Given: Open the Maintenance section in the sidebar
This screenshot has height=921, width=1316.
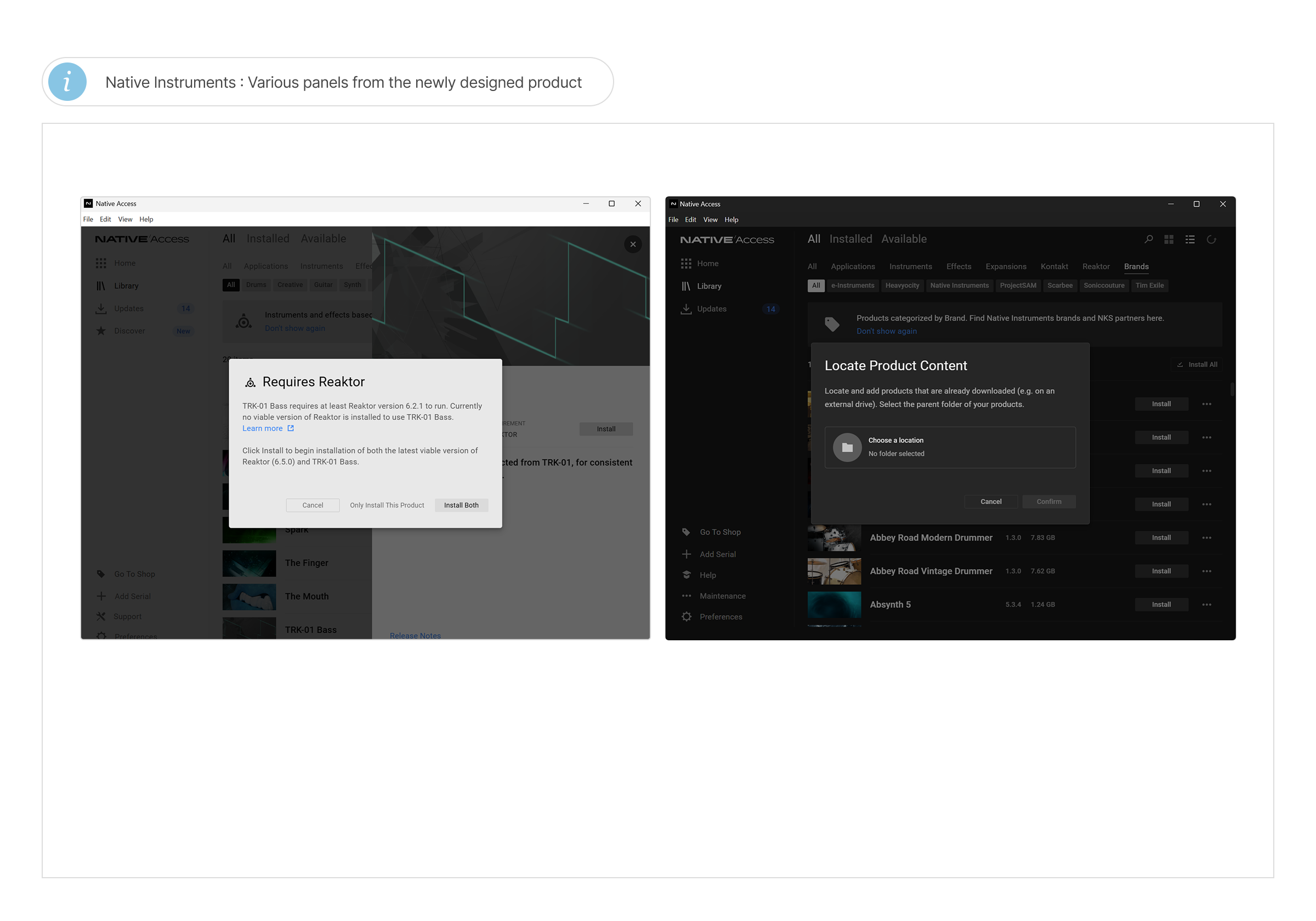Looking at the screenshot, I should (722, 595).
